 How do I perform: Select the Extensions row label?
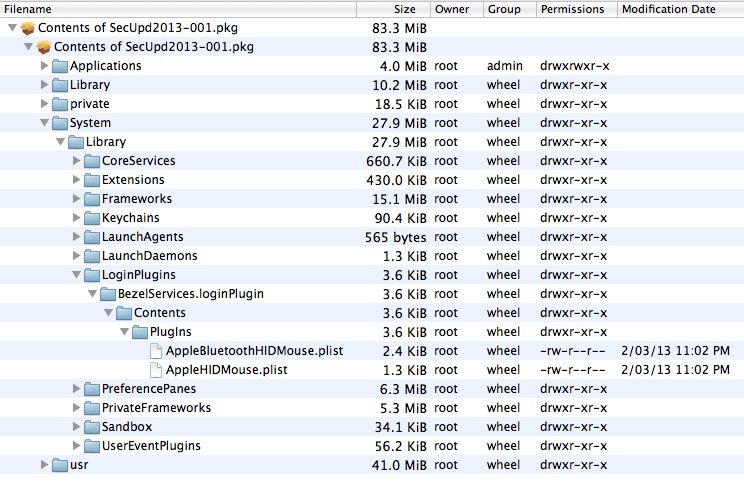pyautogui.click(x=133, y=180)
